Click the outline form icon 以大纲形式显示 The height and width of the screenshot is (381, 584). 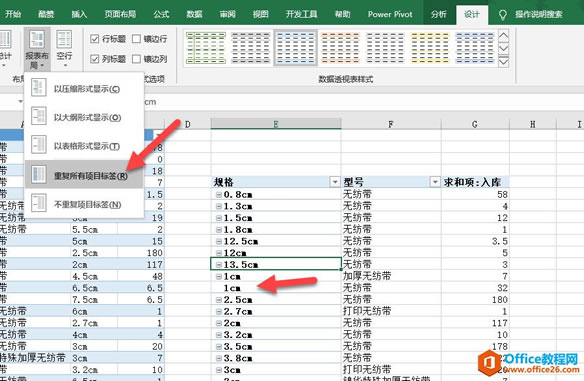coord(39,117)
